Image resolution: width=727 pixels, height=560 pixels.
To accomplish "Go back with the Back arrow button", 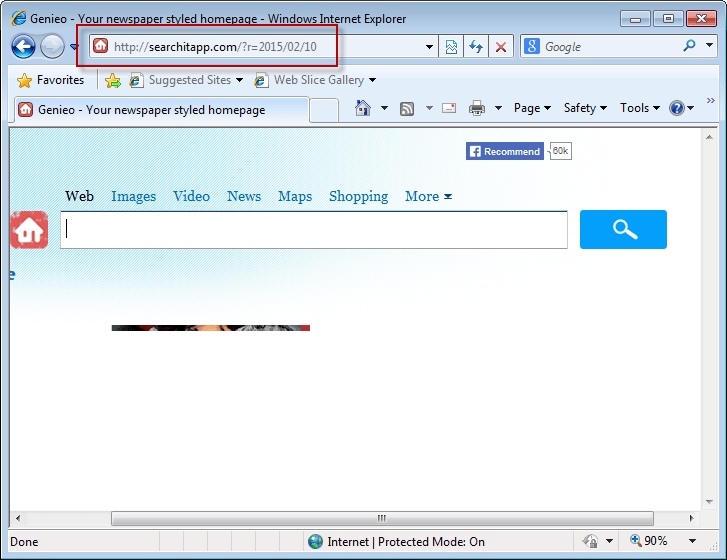I will pos(23,46).
